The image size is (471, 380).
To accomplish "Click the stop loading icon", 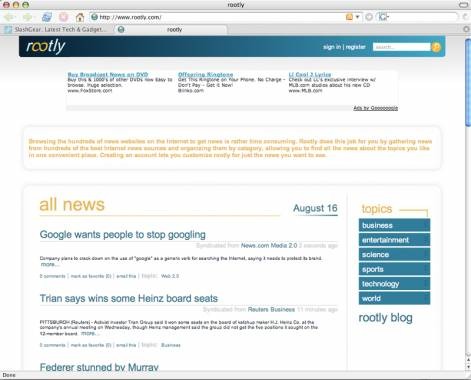I will [63, 17].
